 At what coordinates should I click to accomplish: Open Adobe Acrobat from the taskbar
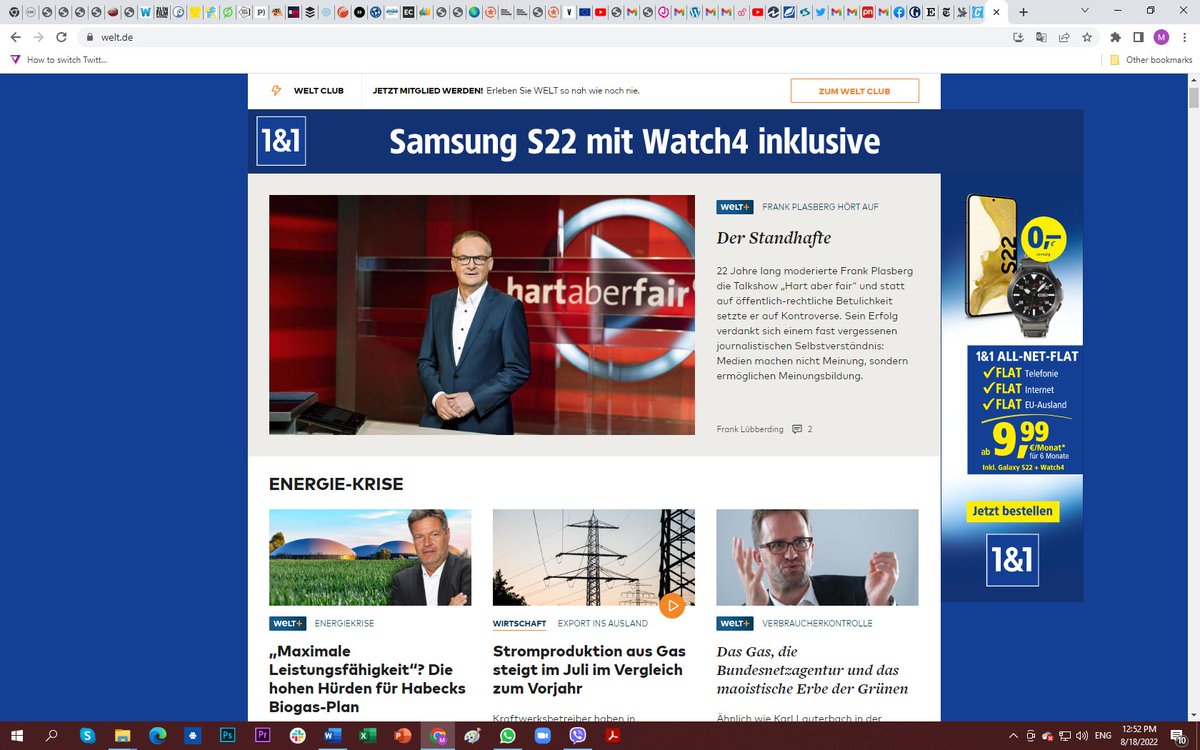[x=612, y=735]
